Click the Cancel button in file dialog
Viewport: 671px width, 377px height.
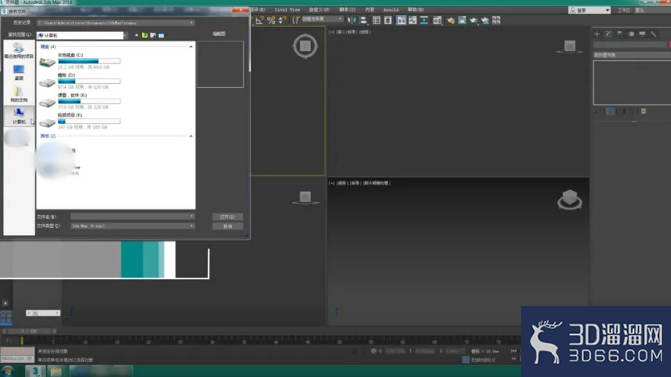click(x=228, y=226)
